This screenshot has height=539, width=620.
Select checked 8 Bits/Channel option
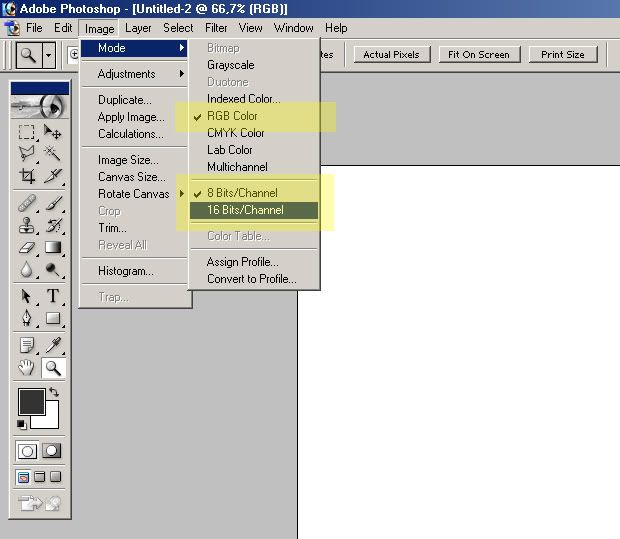[253, 193]
